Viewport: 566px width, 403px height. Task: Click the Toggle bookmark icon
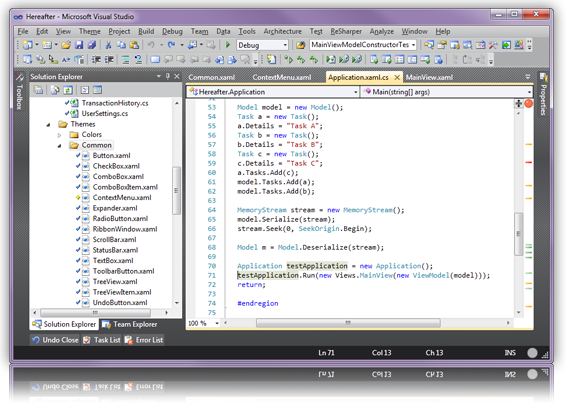(155, 59)
